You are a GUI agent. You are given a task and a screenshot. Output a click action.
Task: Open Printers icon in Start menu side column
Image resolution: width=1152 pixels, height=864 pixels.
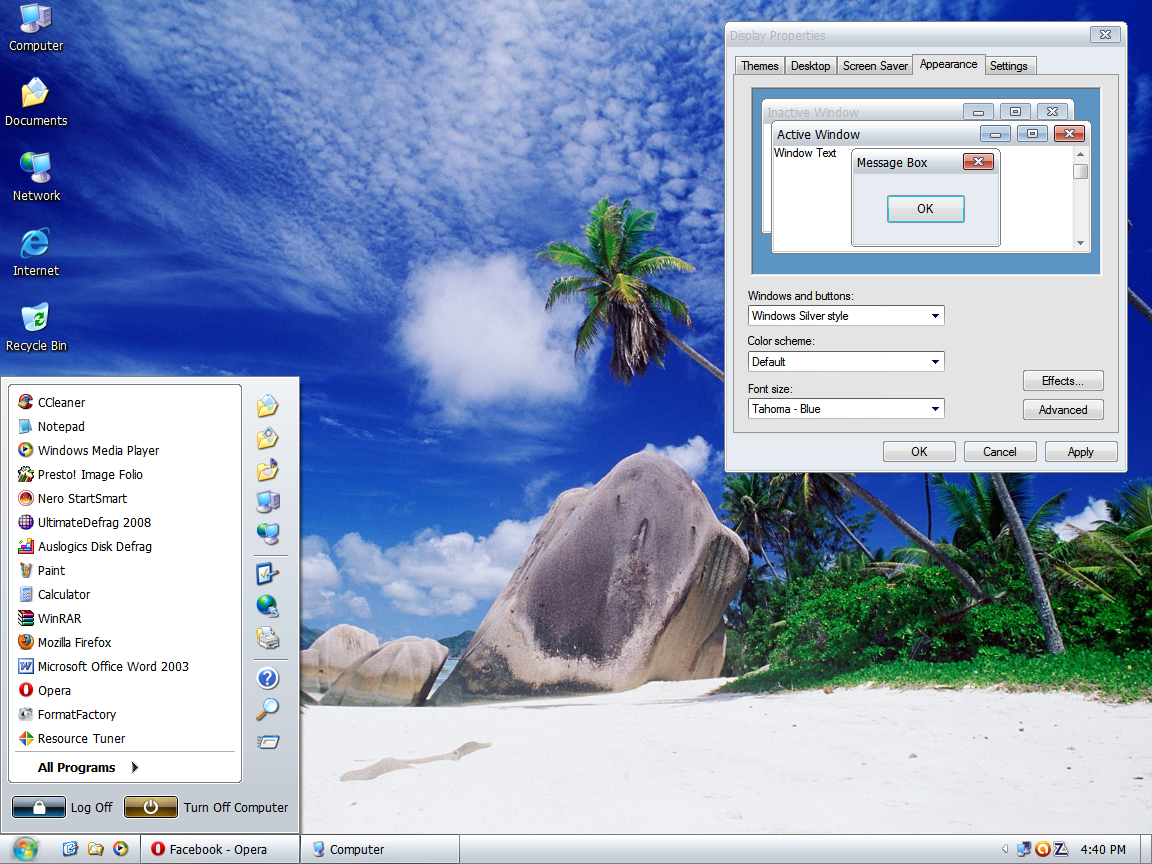267,637
